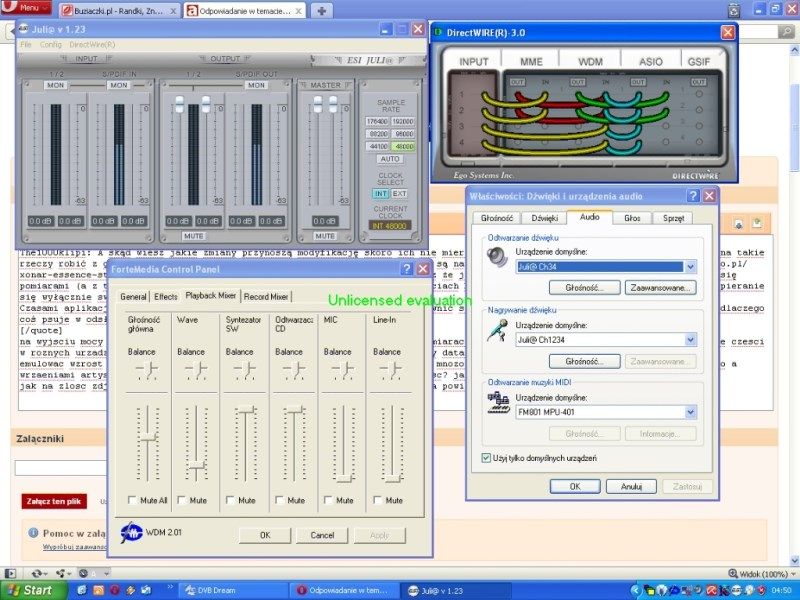The image size is (800, 600).
Task: Check the Mute All box under Głośność główna
Action: coord(132,500)
